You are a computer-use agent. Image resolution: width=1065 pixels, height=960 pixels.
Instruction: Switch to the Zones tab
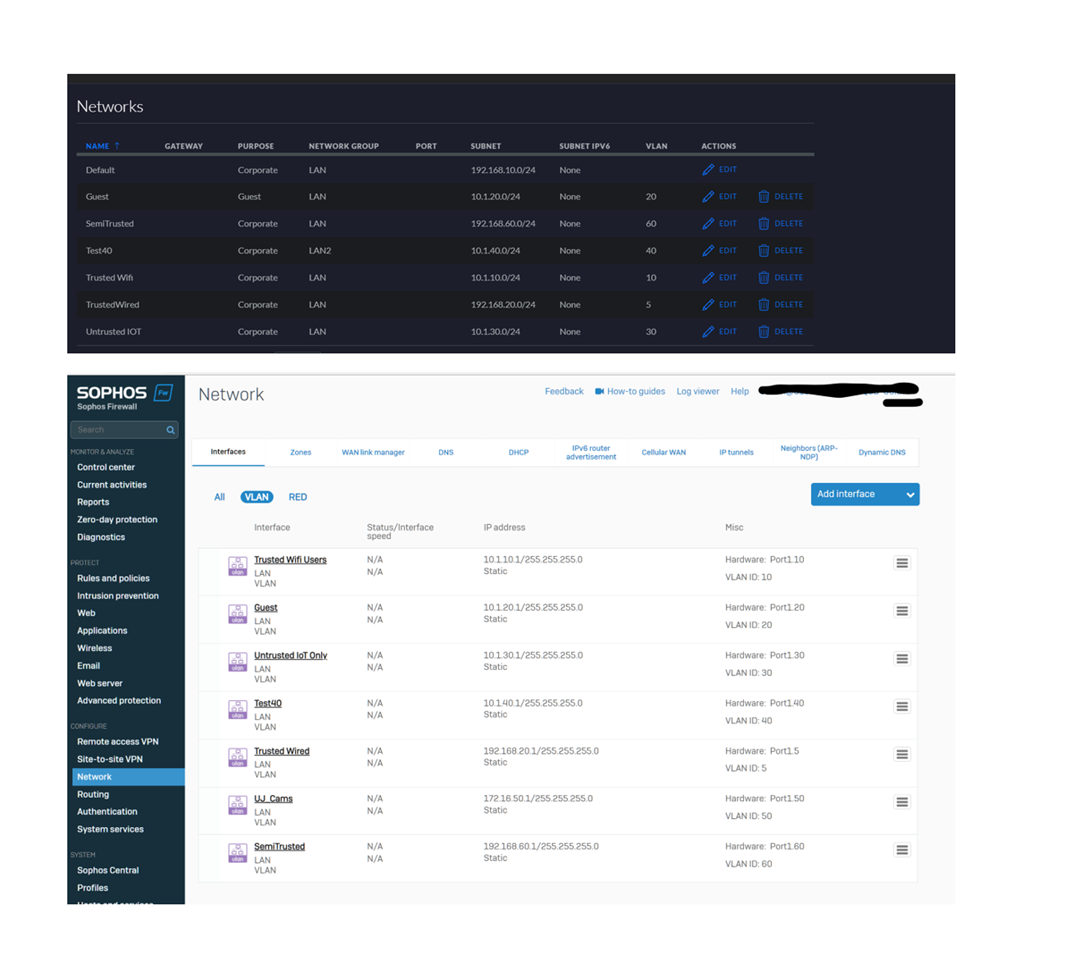300,452
